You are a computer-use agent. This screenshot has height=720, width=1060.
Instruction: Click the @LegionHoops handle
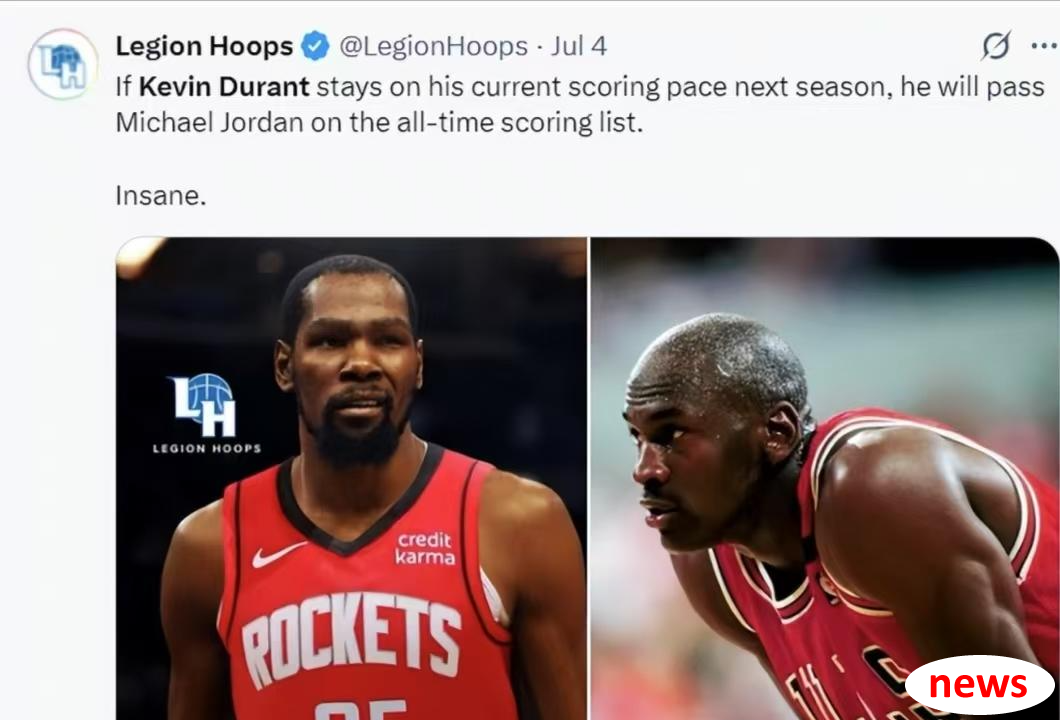coord(433,46)
